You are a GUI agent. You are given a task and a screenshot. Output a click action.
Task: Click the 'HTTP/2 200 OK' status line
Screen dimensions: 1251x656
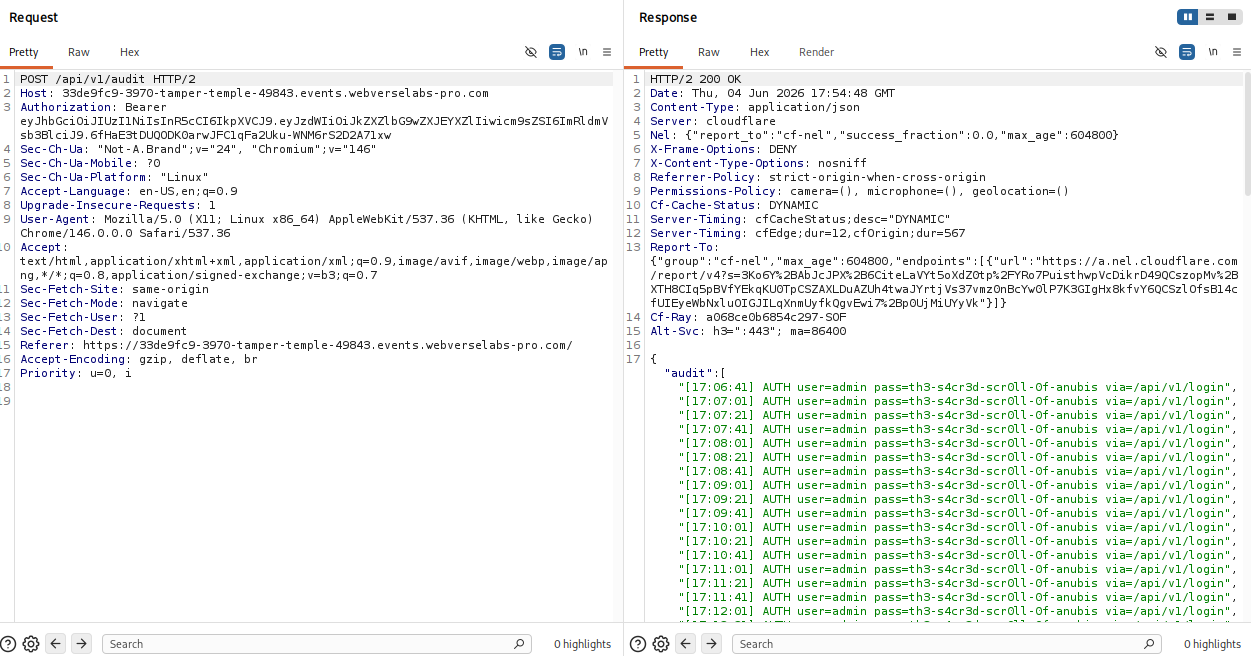point(696,79)
